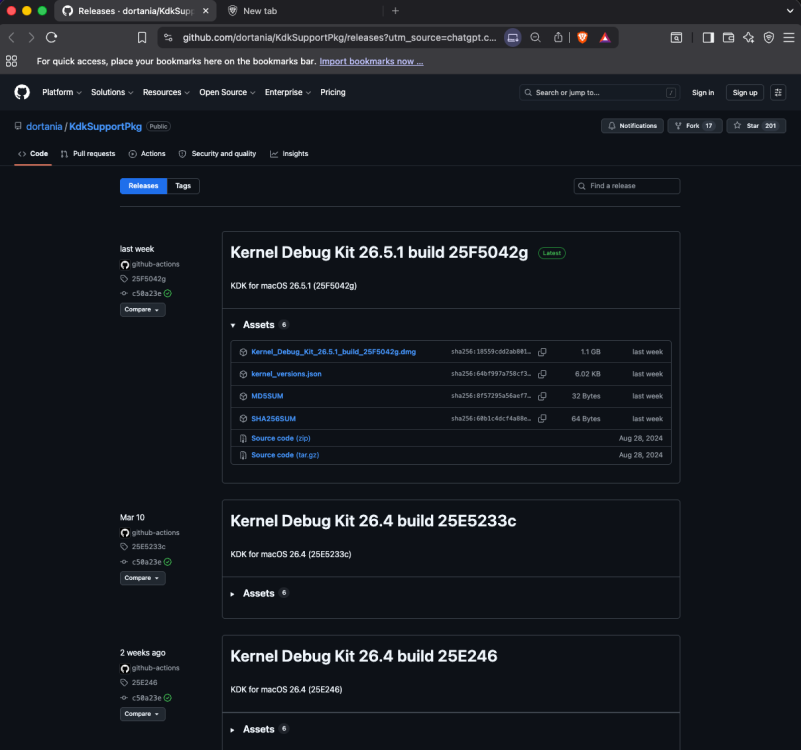Viewport: 801px width, 750px height.
Task: Open the dortania owner link
Action: pos(44,126)
